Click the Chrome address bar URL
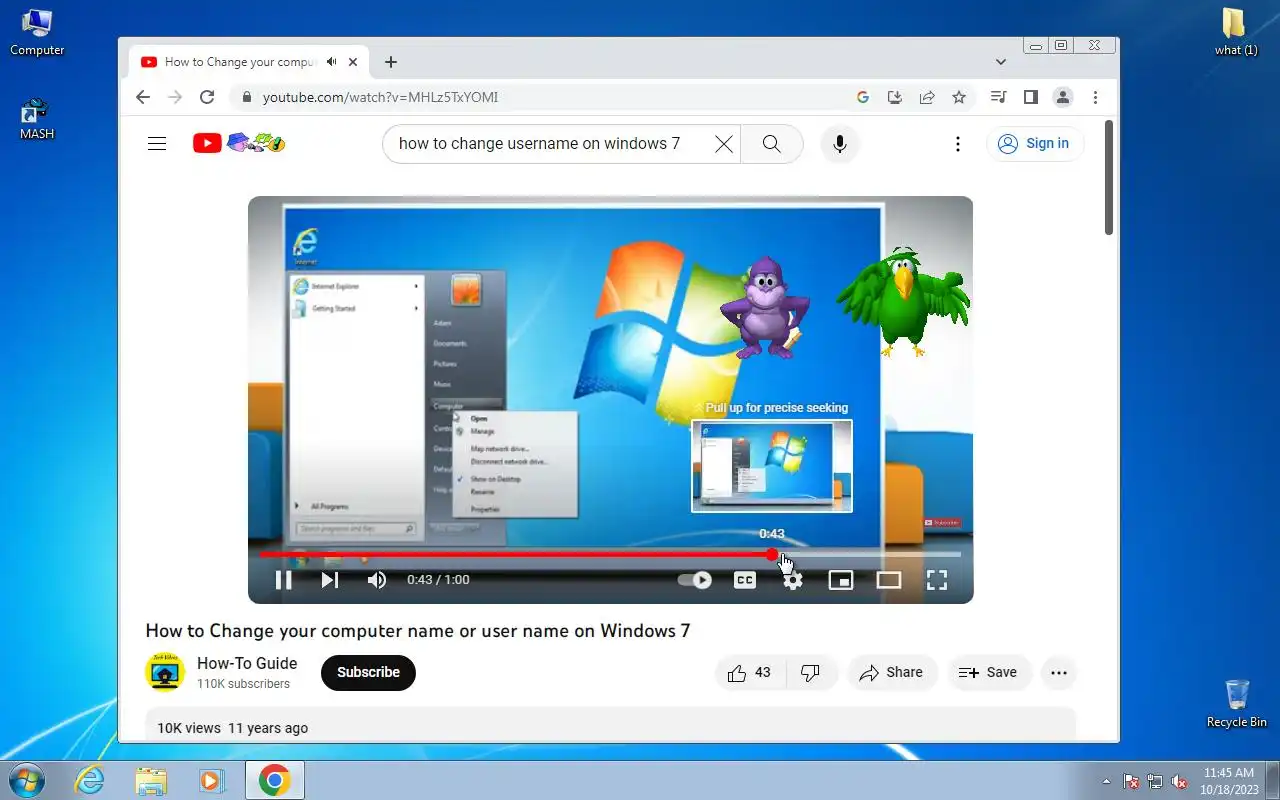Image resolution: width=1280 pixels, height=800 pixels. (380, 97)
